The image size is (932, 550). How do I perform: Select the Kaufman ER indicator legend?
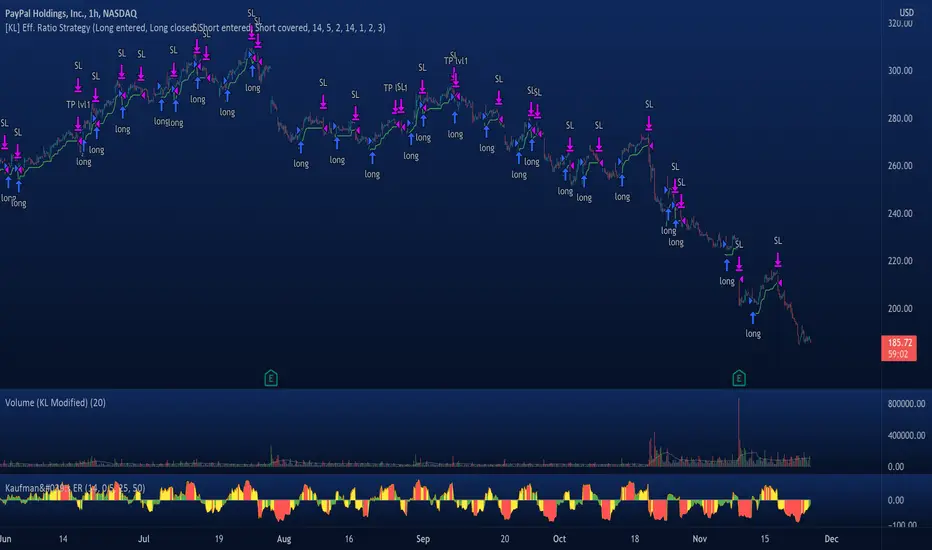click(x=75, y=488)
